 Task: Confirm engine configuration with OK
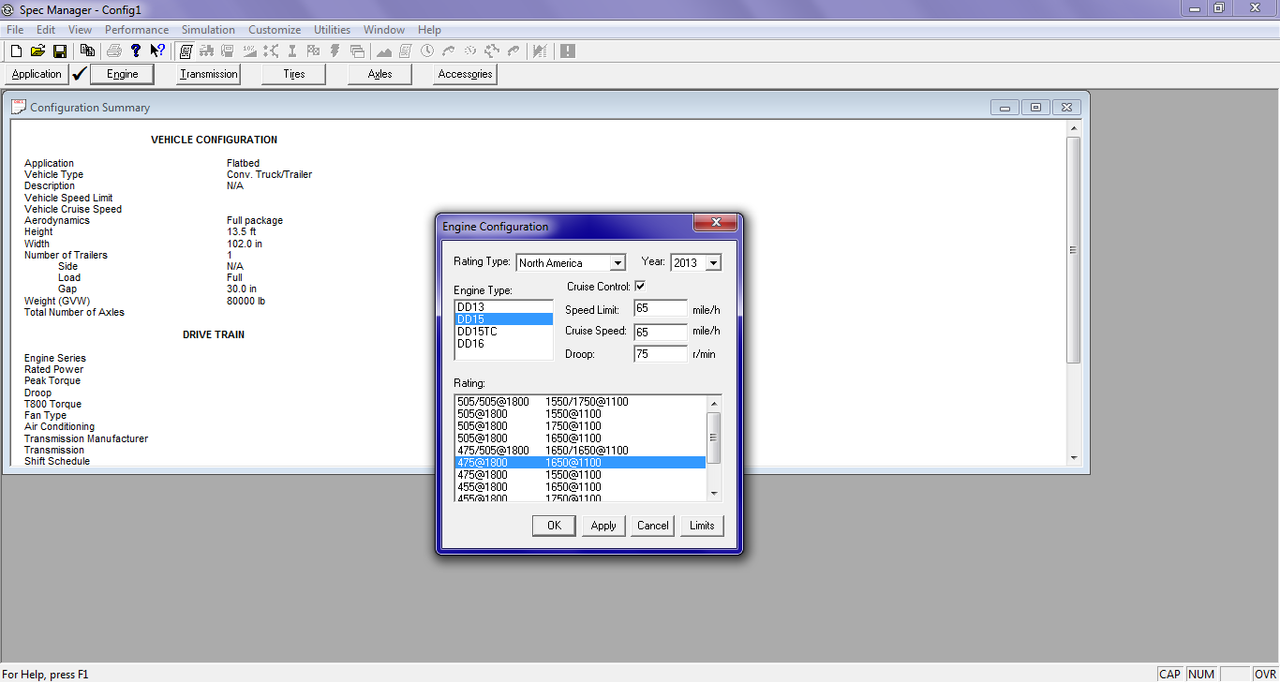[x=554, y=525]
